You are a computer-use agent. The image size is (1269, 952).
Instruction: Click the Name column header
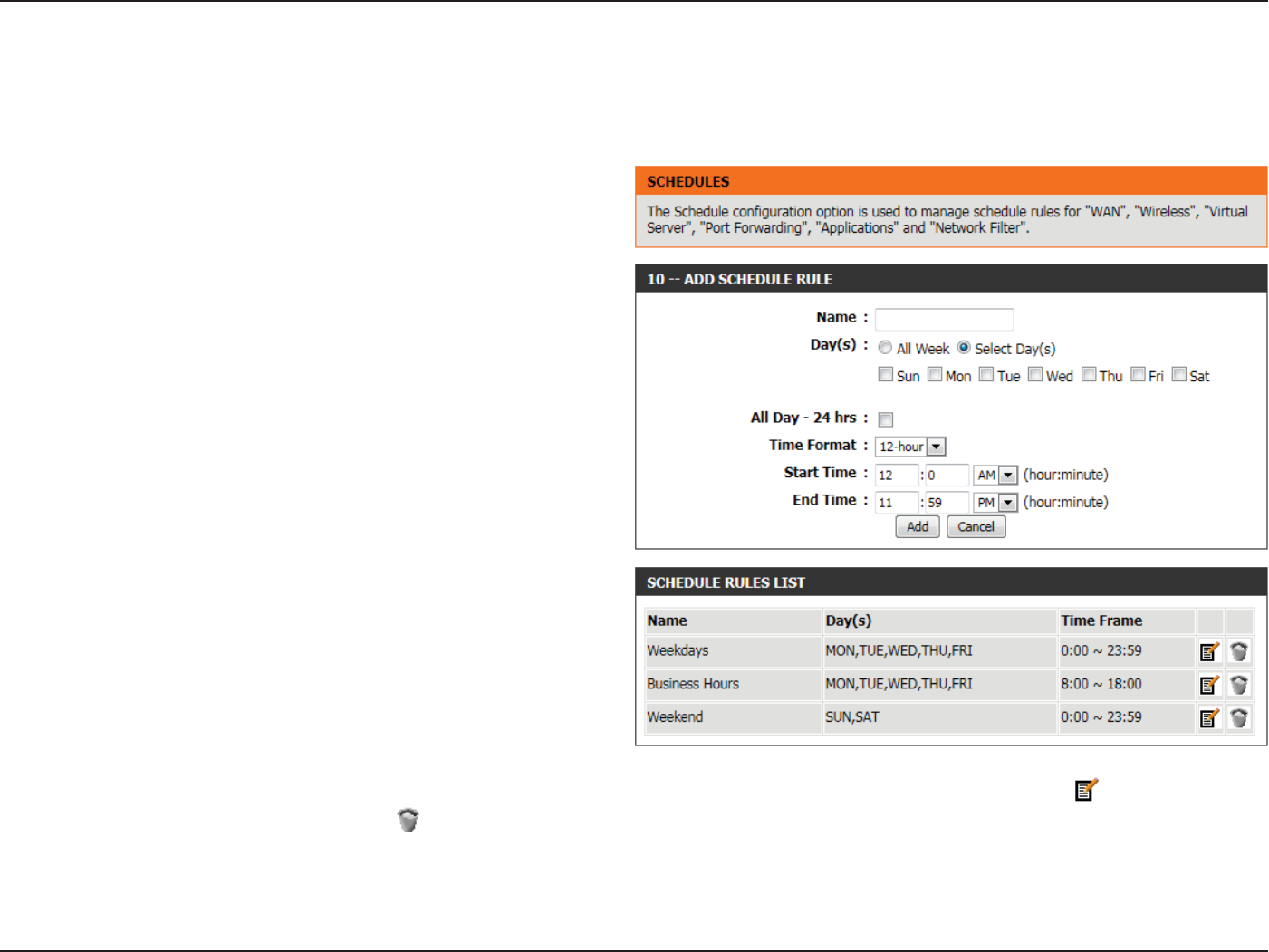pos(732,621)
